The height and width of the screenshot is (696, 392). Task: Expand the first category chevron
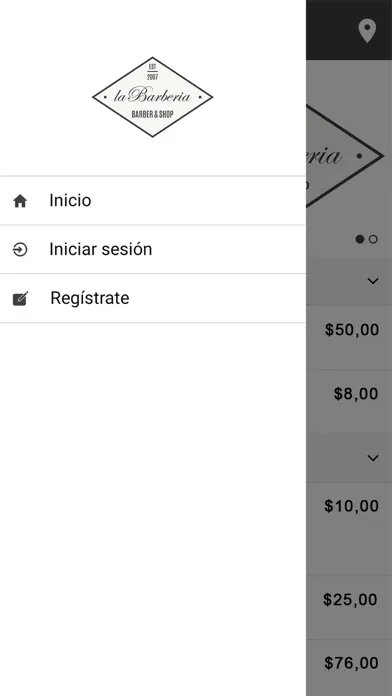click(x=373, y=281)
